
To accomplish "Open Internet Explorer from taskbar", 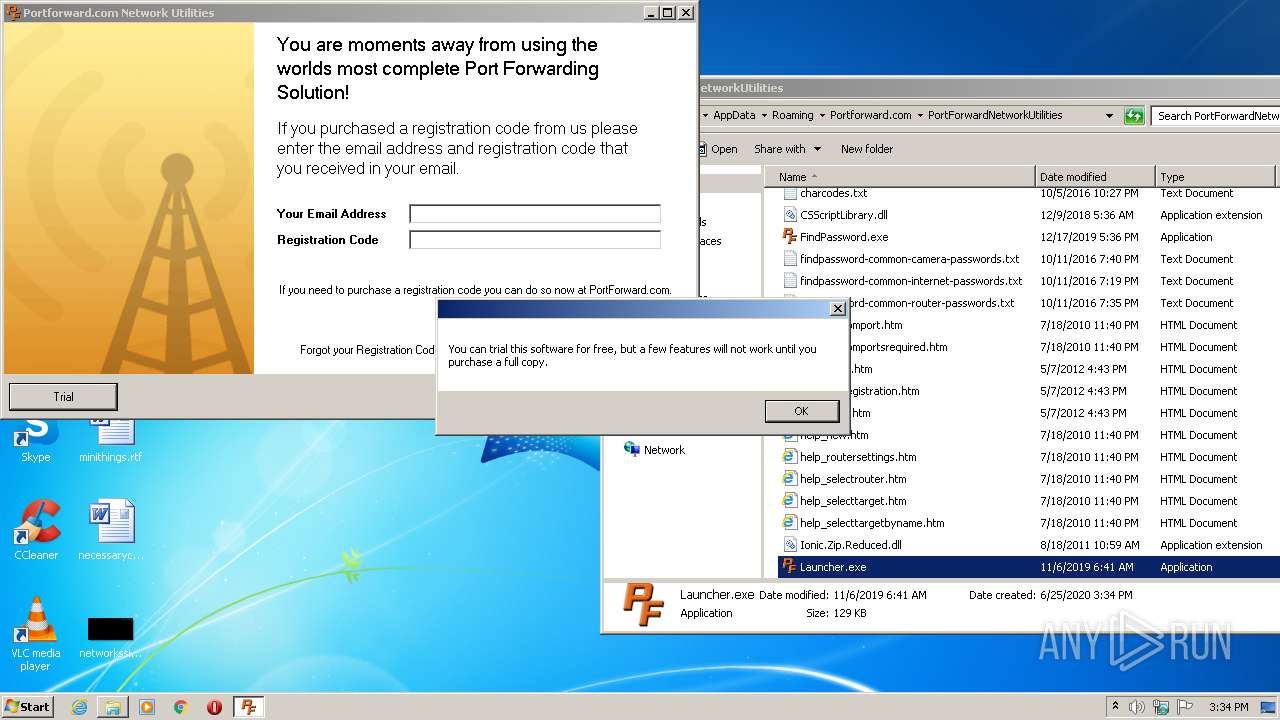I will pos(79,707).
